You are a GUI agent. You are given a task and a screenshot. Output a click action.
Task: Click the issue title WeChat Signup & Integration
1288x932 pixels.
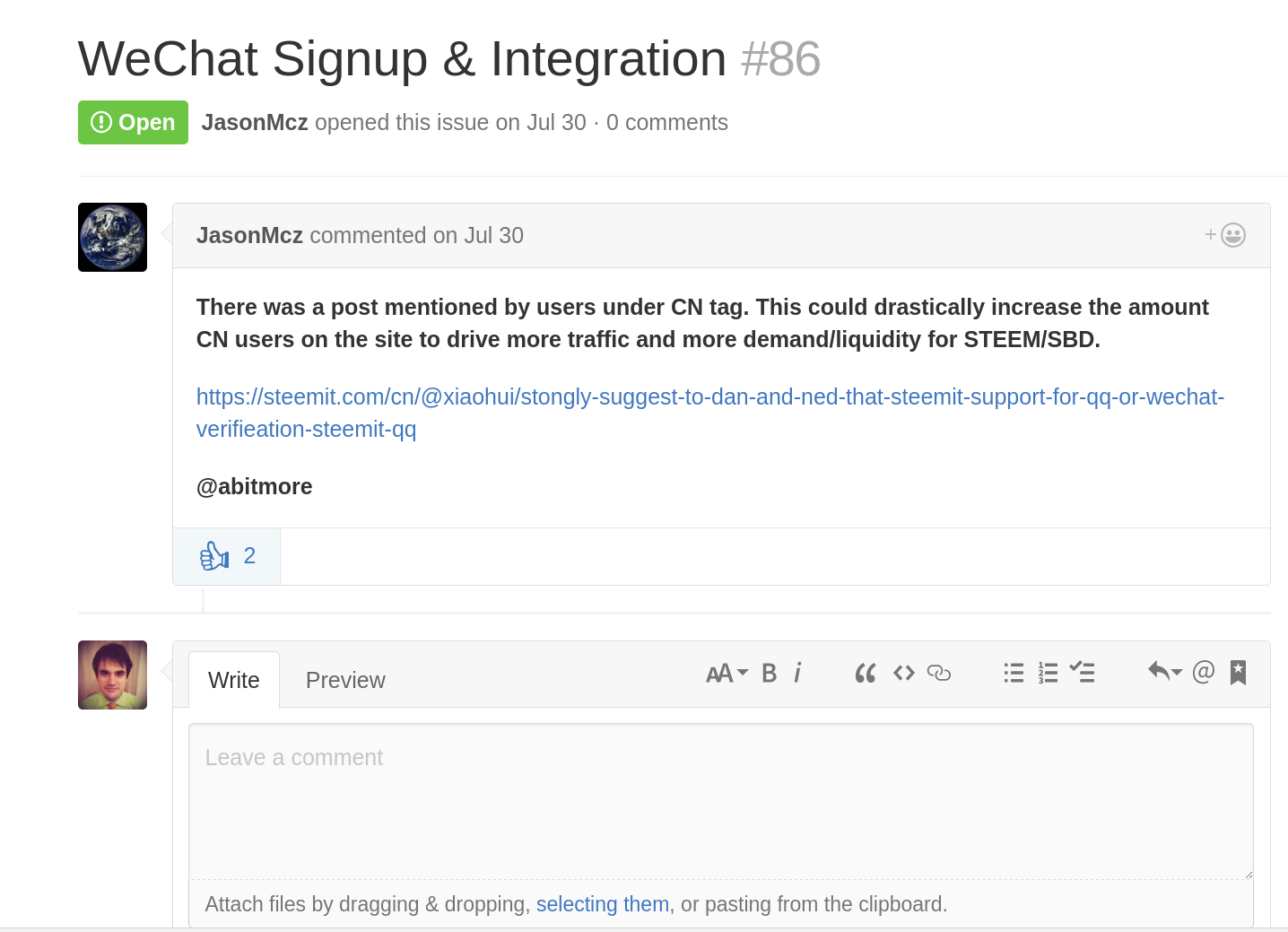[x=403, y=59]
